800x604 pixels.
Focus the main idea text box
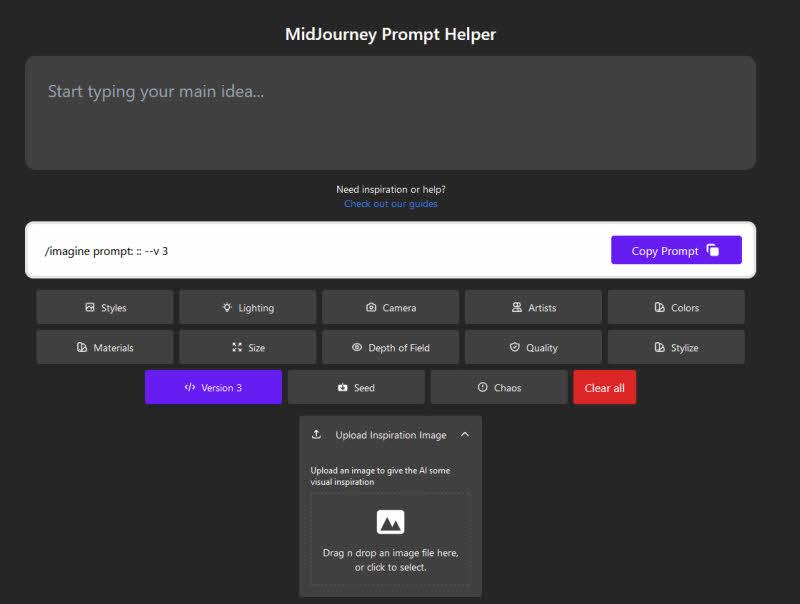click(x=390, y=113)
